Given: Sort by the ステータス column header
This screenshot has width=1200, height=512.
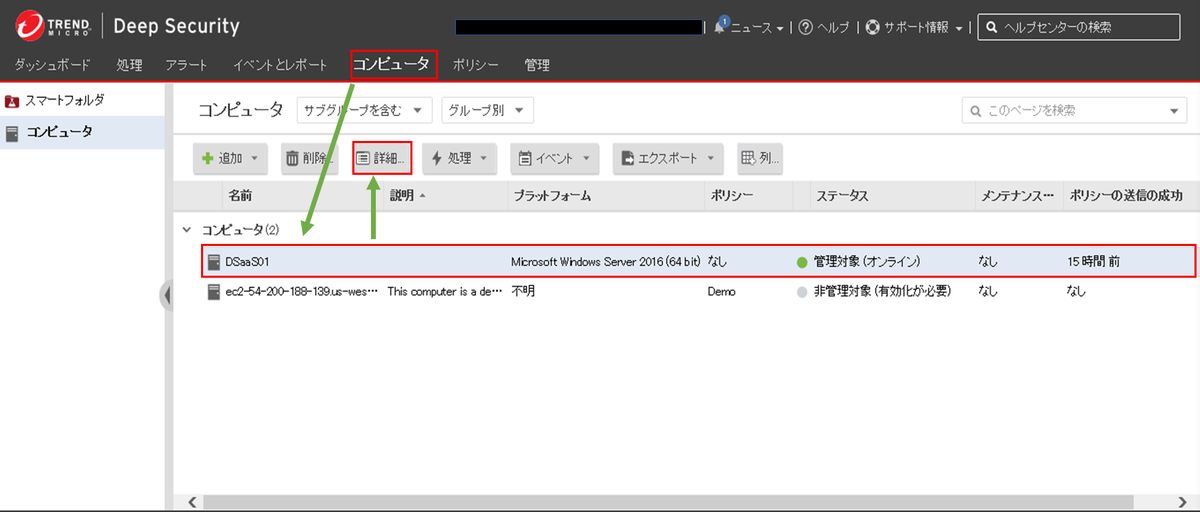Looking at the screenshot, I should click(x=840, y=196).
